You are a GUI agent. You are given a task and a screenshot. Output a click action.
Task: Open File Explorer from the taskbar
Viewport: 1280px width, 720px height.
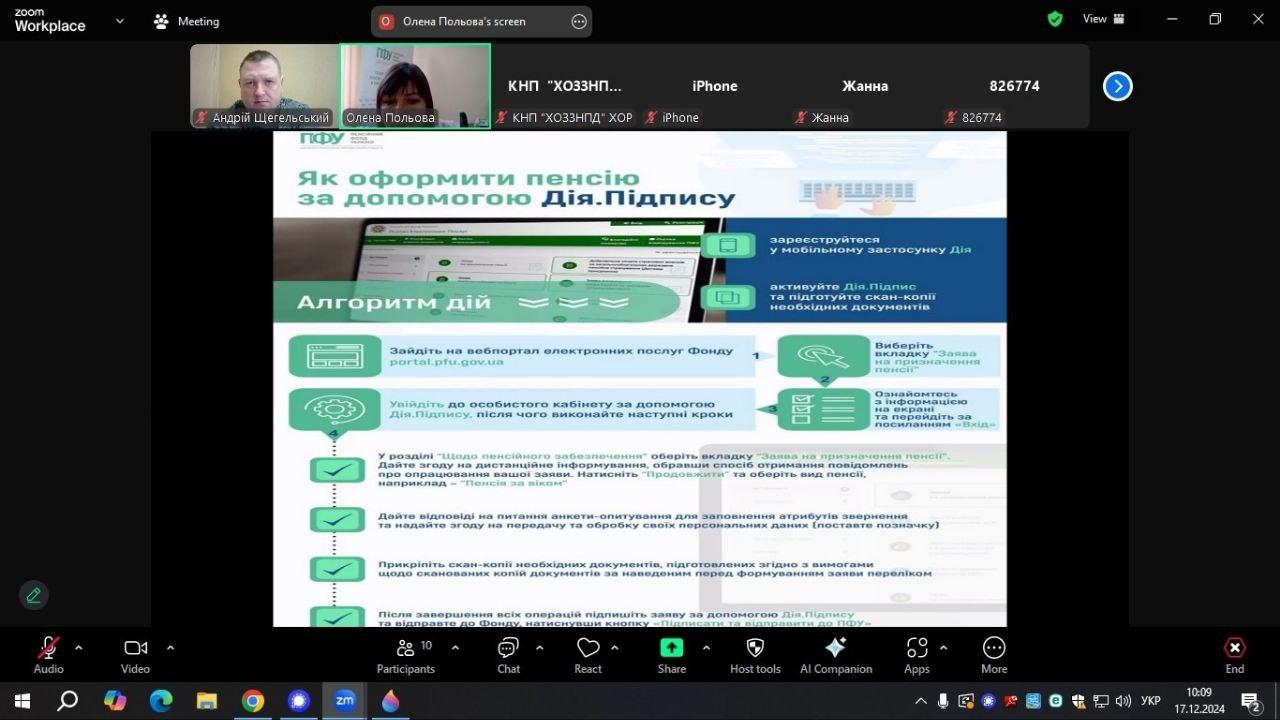(x=207, y=701)
